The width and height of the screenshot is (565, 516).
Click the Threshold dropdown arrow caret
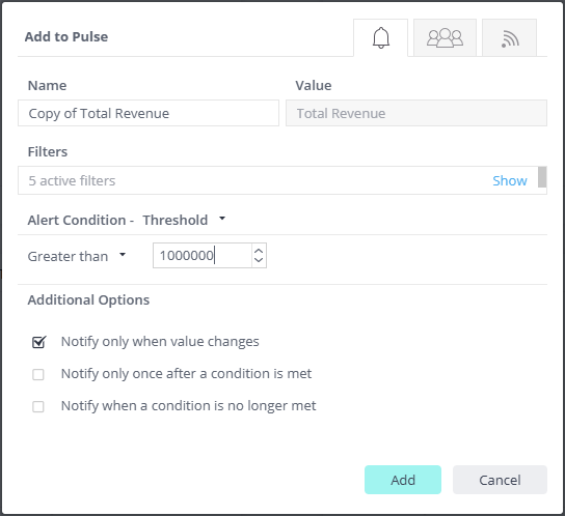coord(222,218)
